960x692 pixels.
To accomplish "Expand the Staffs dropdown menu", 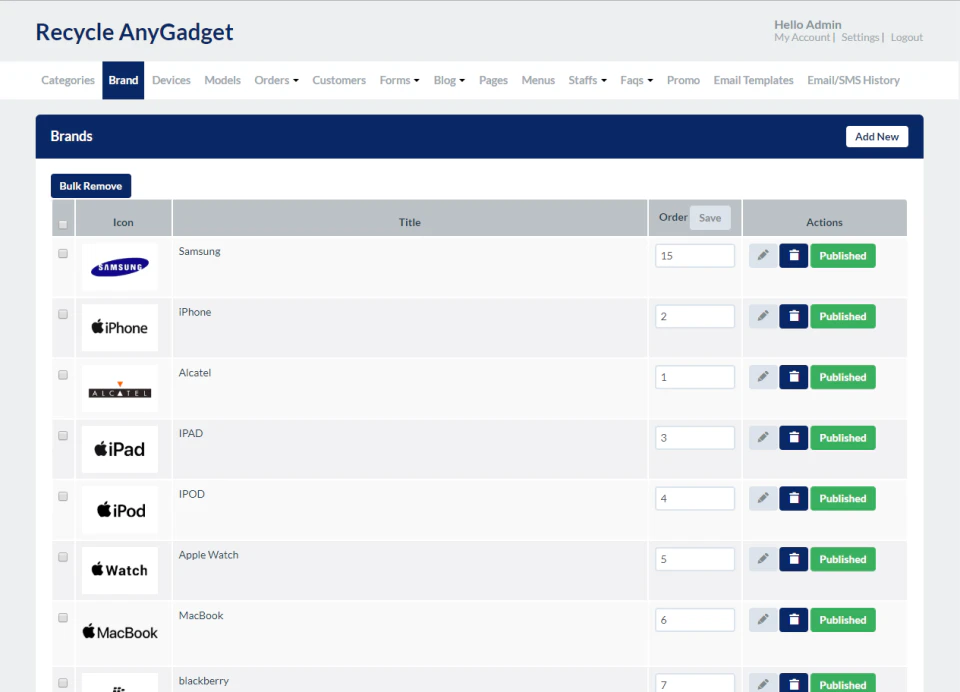I will 587,80.
